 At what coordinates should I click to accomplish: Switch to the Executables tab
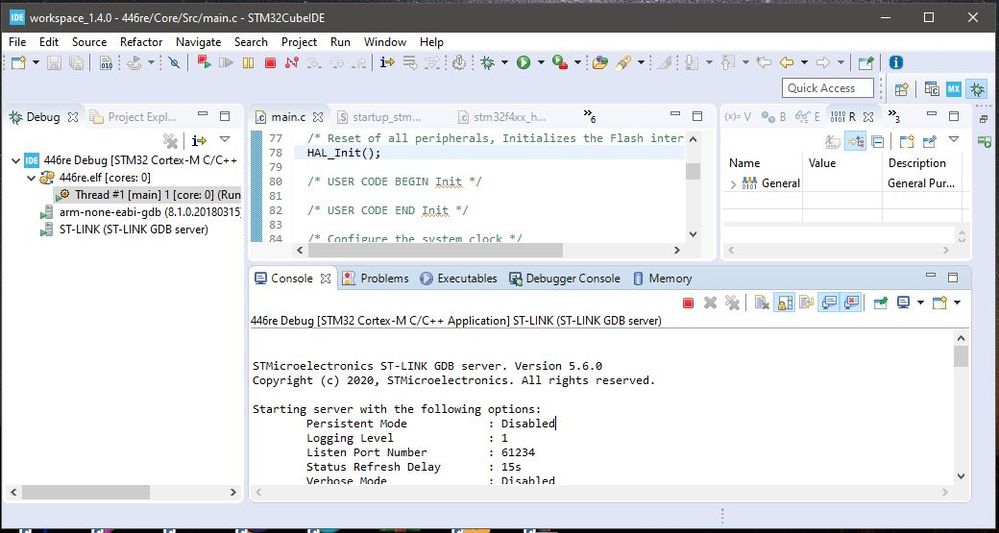point(458,278)
